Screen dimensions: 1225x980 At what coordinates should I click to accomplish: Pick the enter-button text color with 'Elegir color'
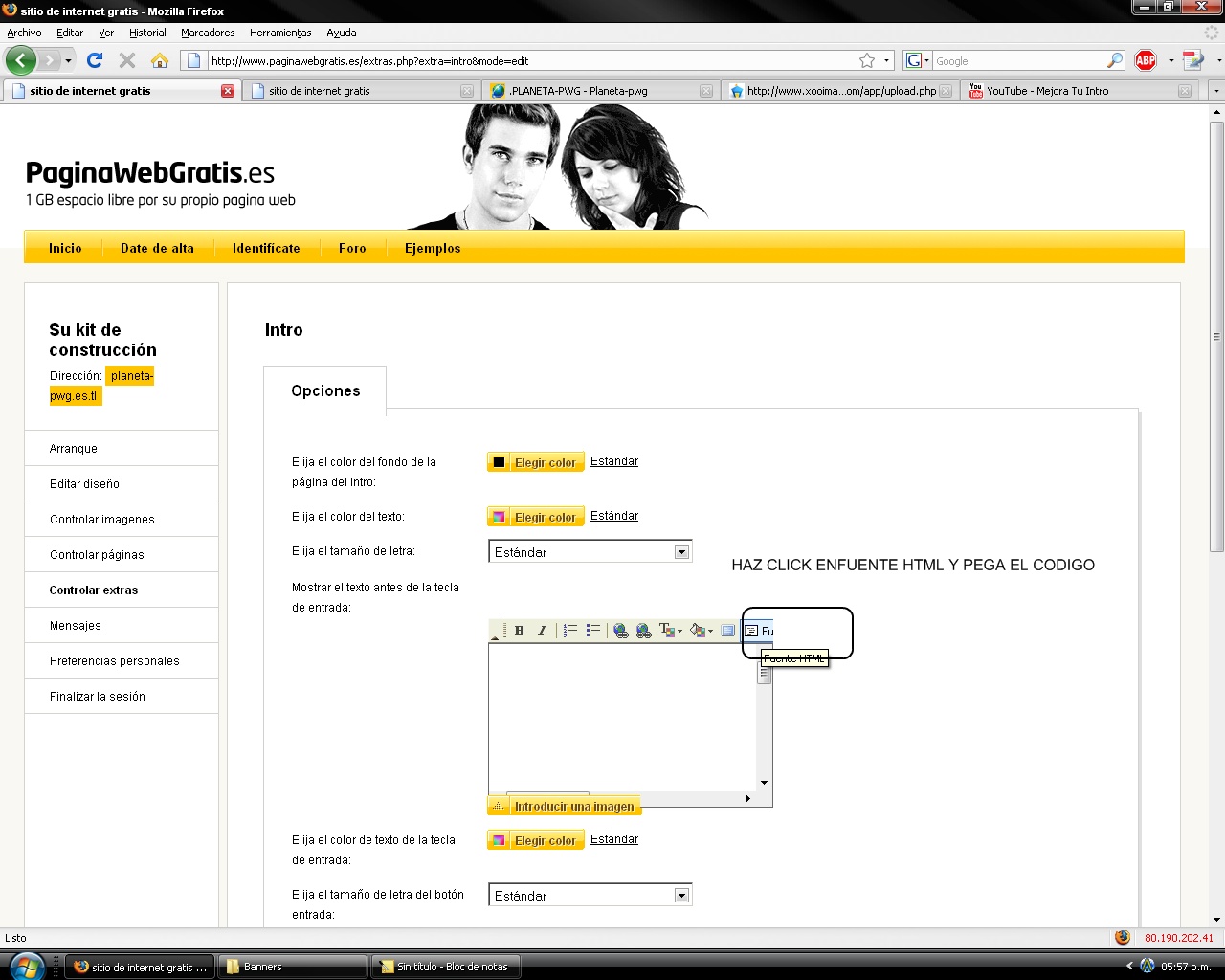click(x=535, y=840)
